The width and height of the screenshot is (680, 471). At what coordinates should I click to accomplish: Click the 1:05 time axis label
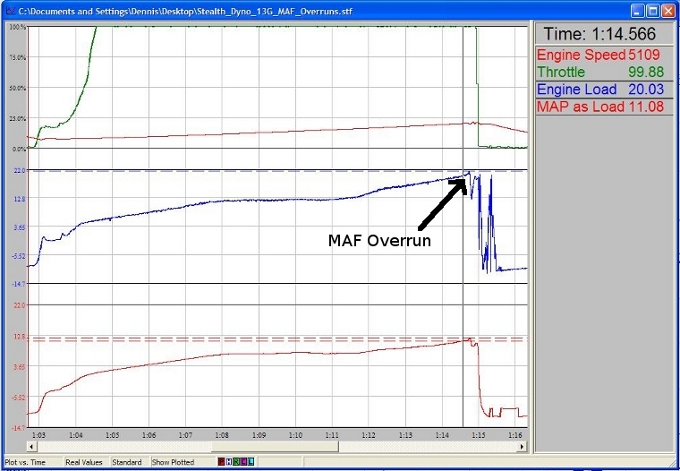coord(112,435)
